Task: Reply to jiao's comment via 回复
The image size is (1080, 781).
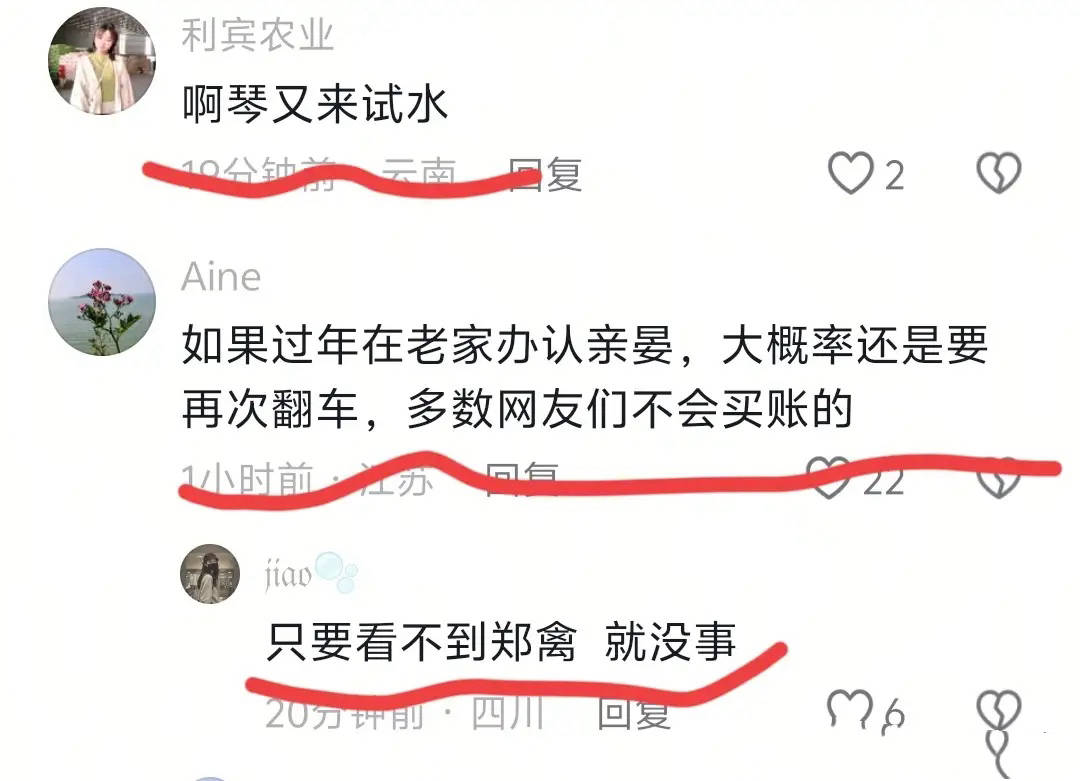Action: coord(634,713)
